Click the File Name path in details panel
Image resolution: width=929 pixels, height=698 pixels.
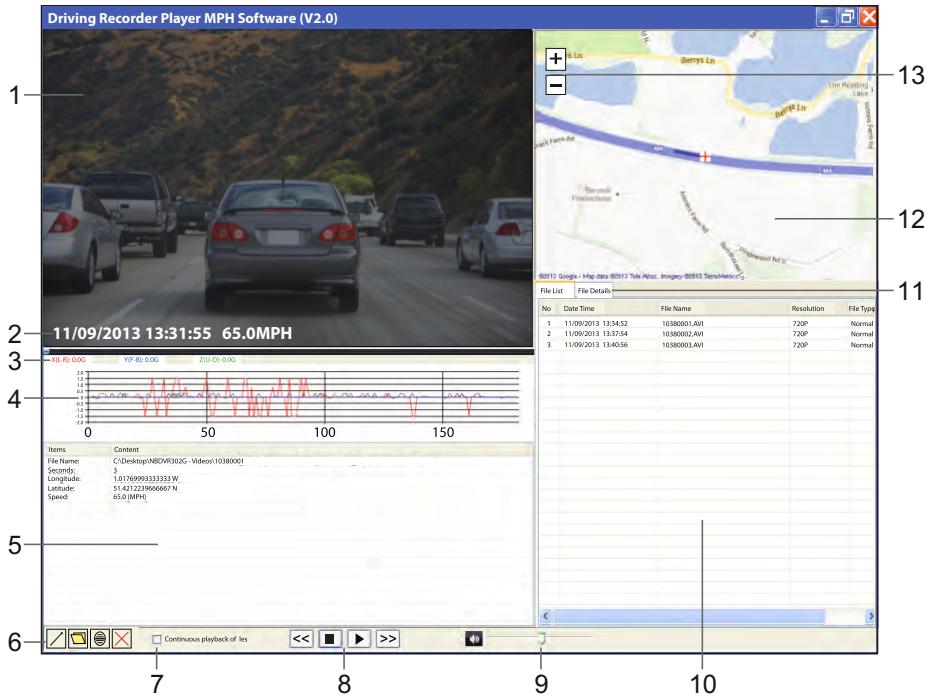[178, 461]
